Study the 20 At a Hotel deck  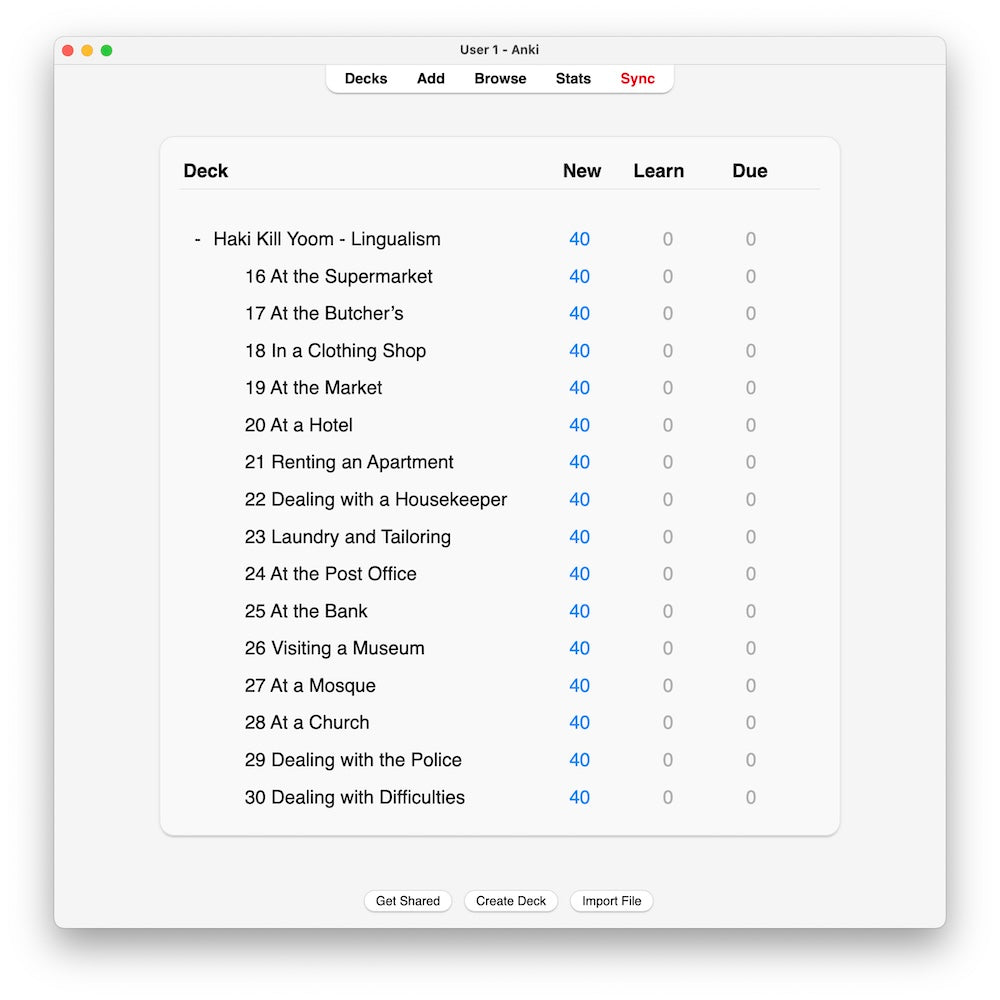point(298,425)
